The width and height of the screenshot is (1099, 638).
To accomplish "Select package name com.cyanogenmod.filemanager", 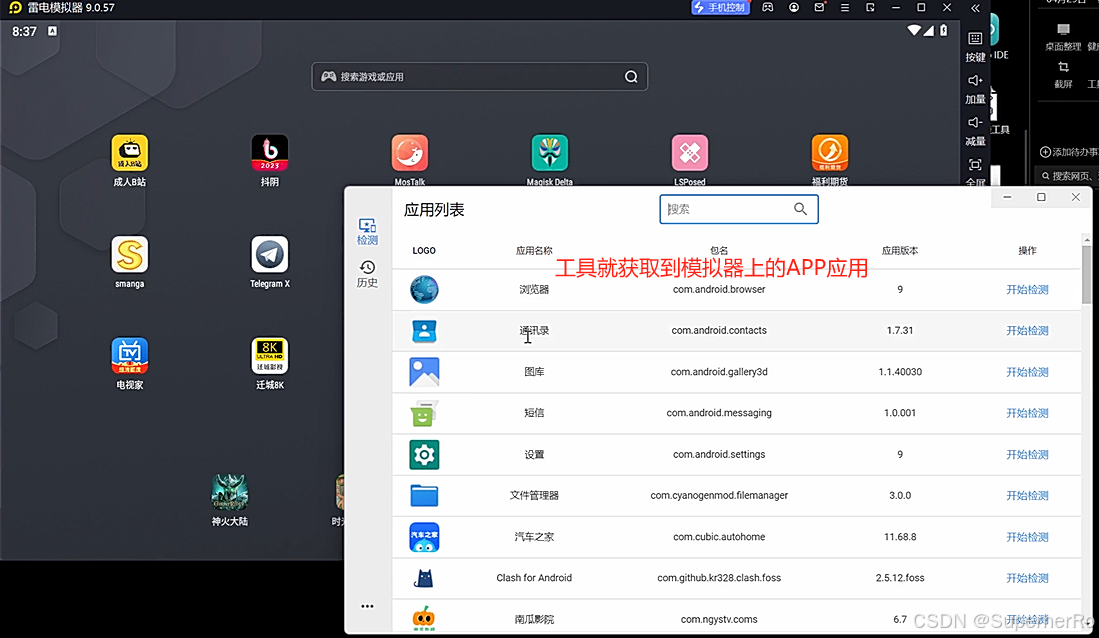I will pos(719,496).
